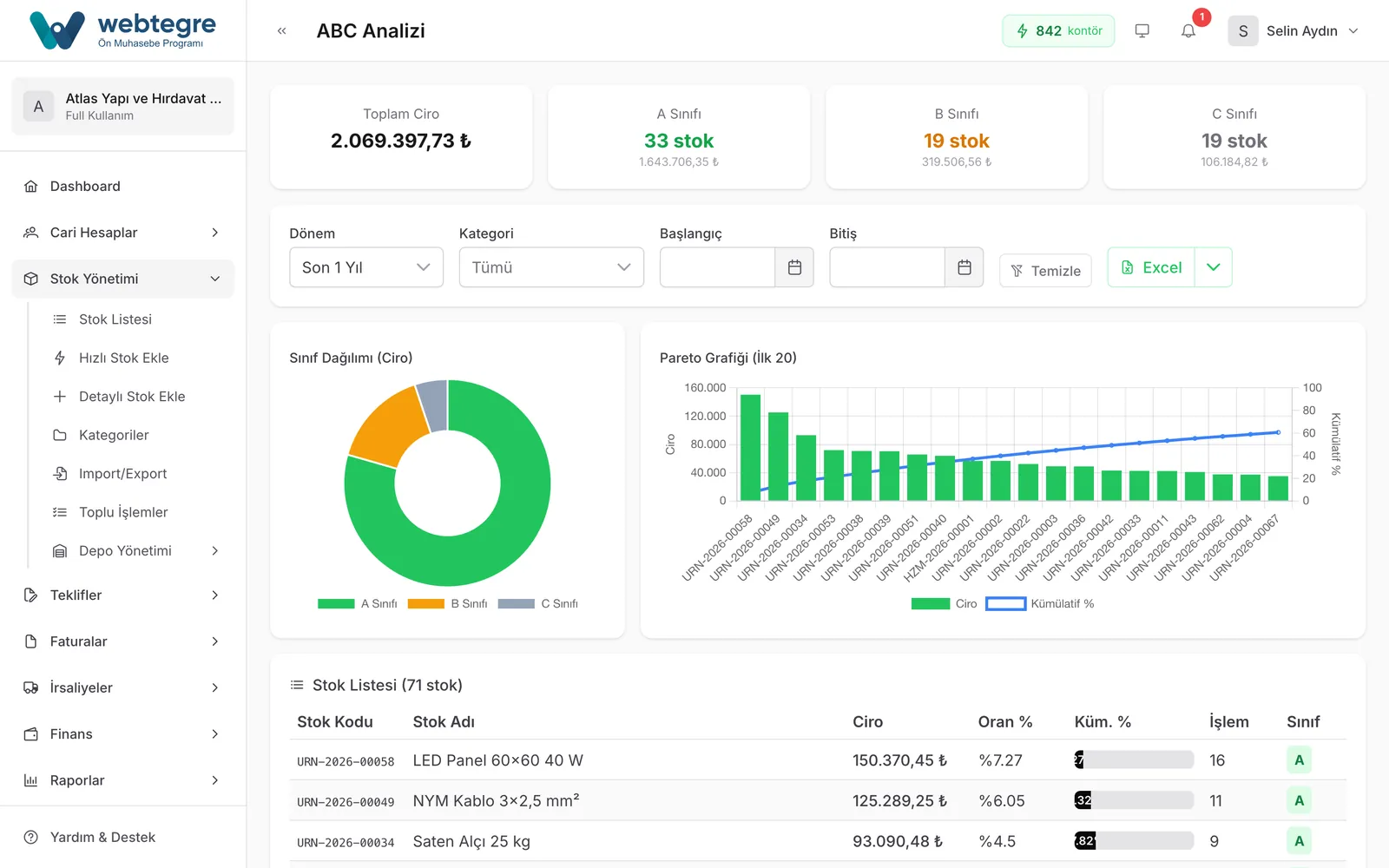
Task: Click stock code URN-2026-00049
Action: (346, 802)
